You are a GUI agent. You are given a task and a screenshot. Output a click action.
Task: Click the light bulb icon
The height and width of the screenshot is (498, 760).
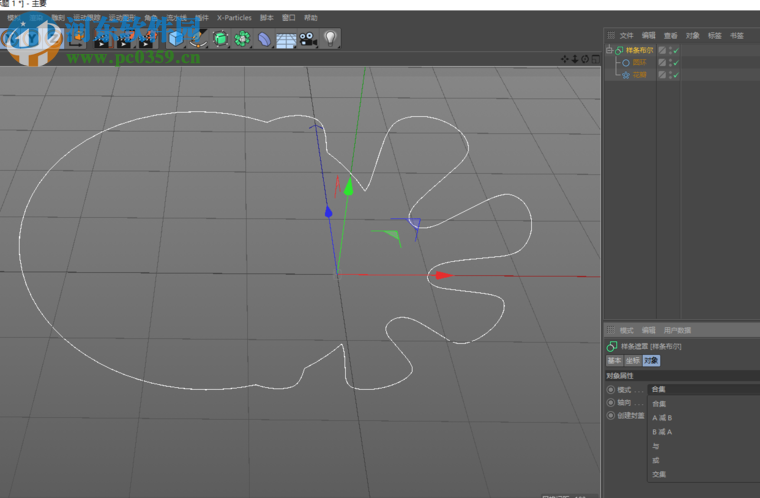click(x=330, y=38)
